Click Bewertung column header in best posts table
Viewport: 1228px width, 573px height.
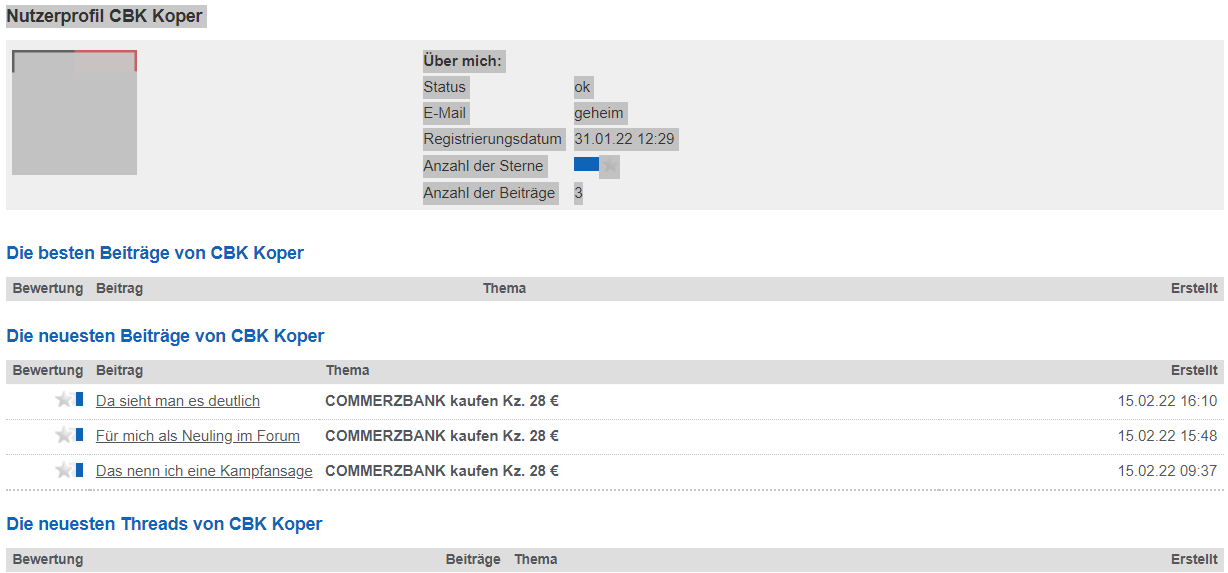click(x=48, y=289)
